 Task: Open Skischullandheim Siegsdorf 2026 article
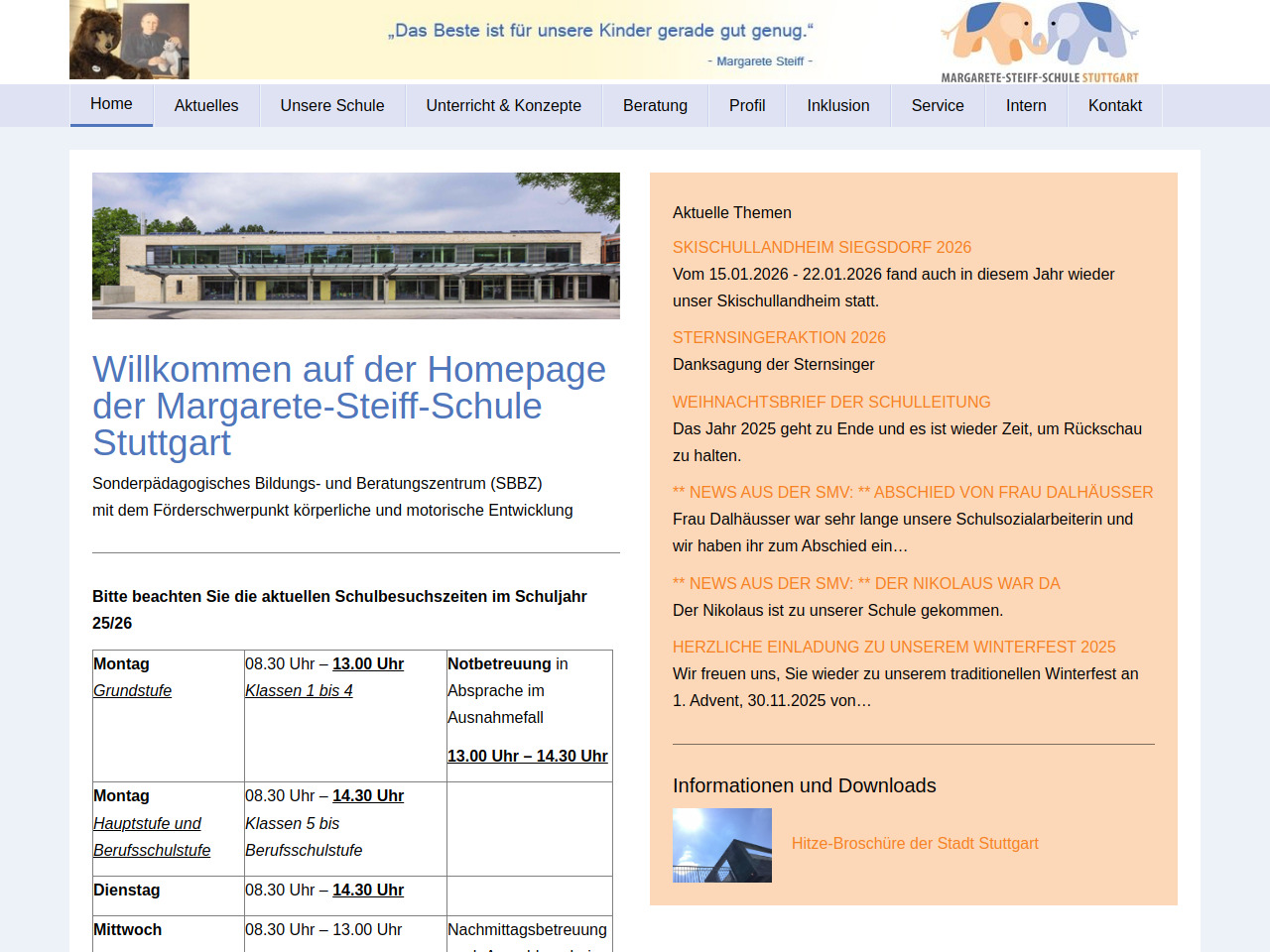click(x=822, y=247)
